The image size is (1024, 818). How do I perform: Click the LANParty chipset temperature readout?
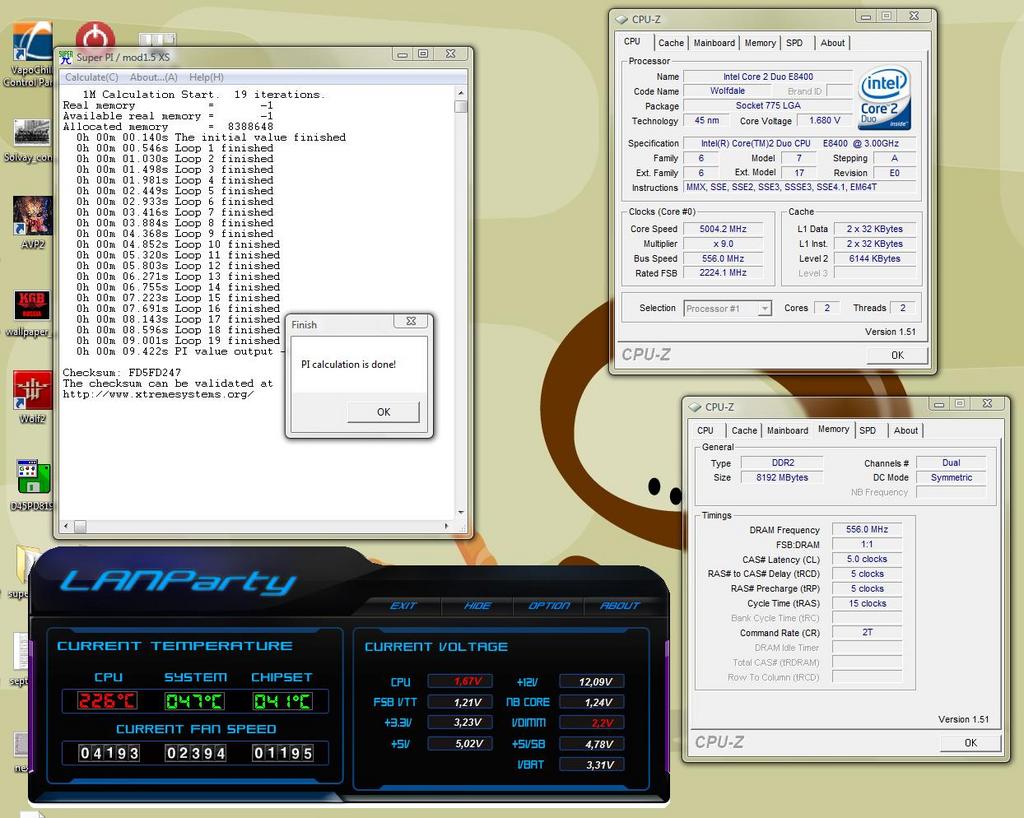click(x=282, y=701)
